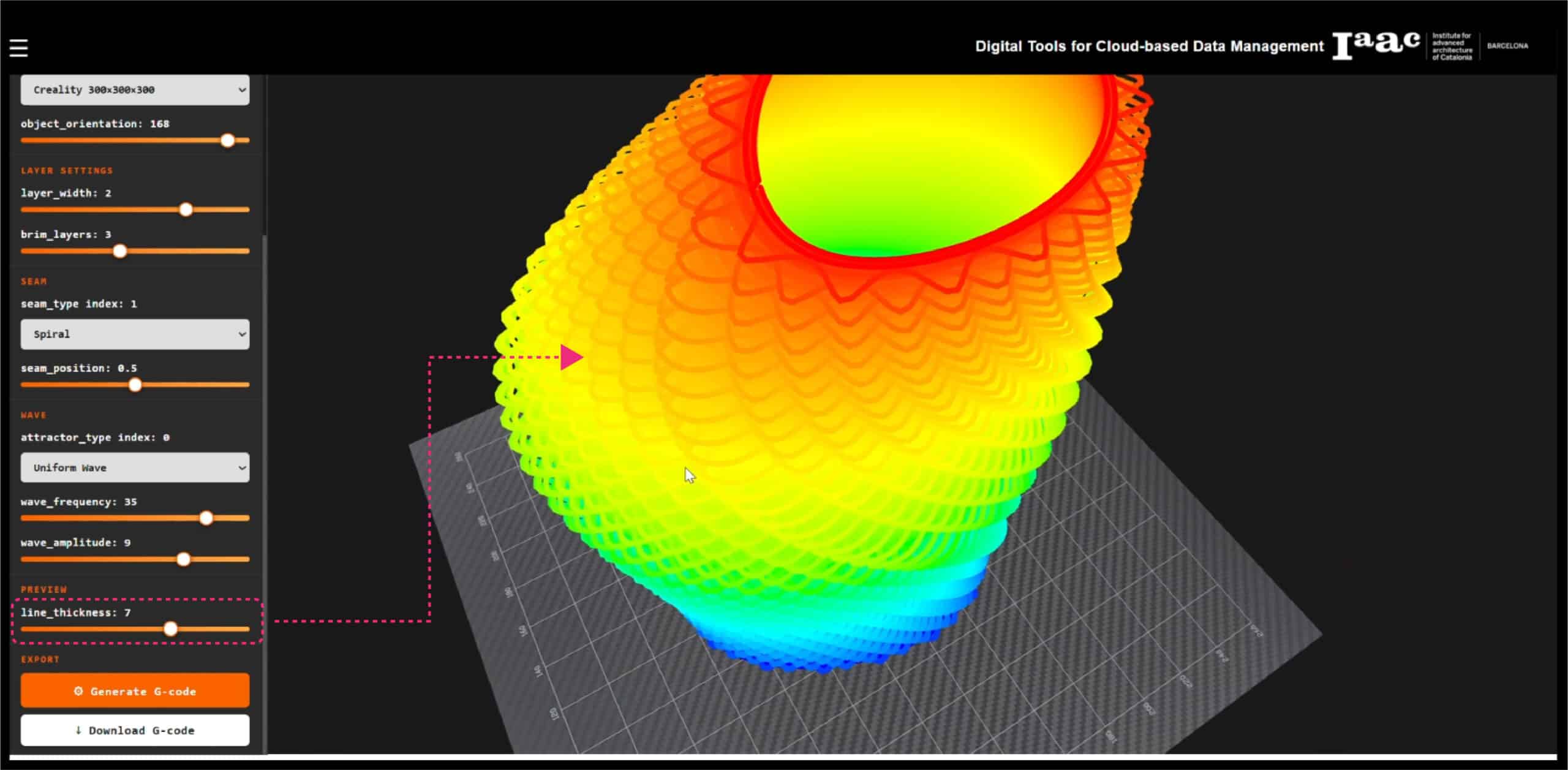1568x770 pixels.
Task: Click the layer_width slider handle
Action: 186,210
